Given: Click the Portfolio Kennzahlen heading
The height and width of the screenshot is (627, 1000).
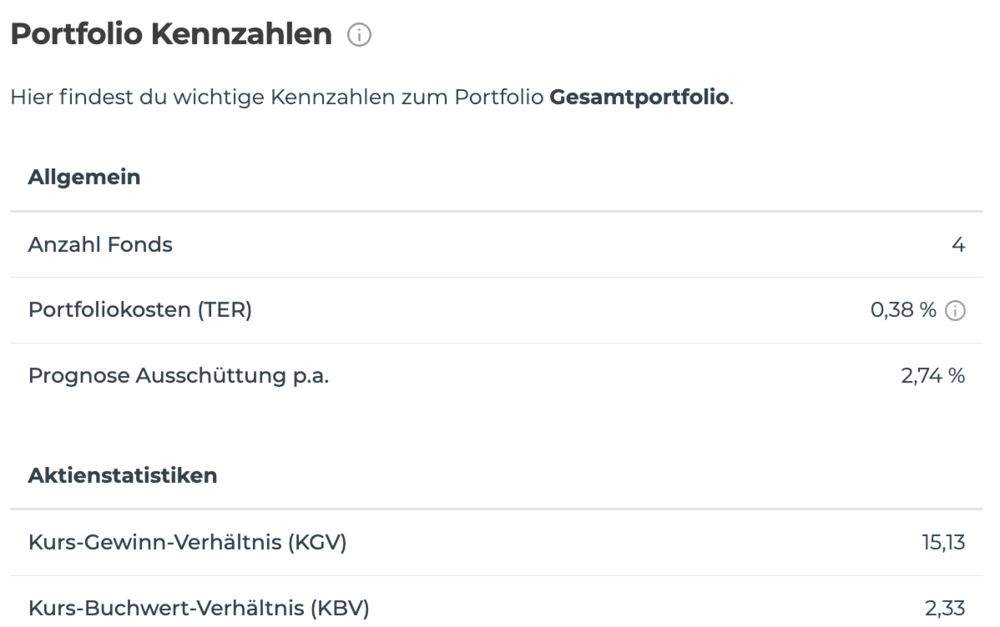Looking at the screenshot, I should (171, 34).
